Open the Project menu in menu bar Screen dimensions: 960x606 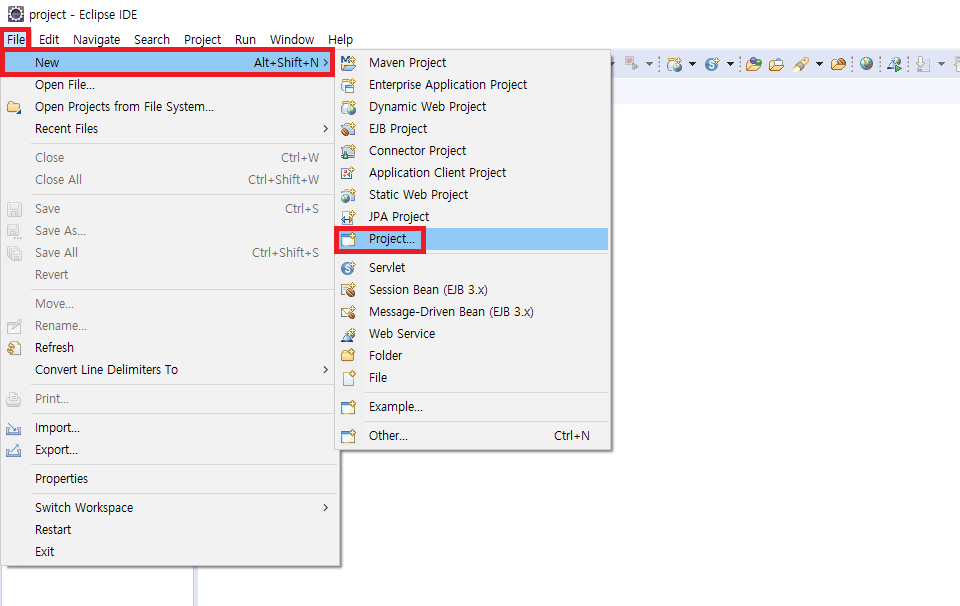click(x=203, y=39)
